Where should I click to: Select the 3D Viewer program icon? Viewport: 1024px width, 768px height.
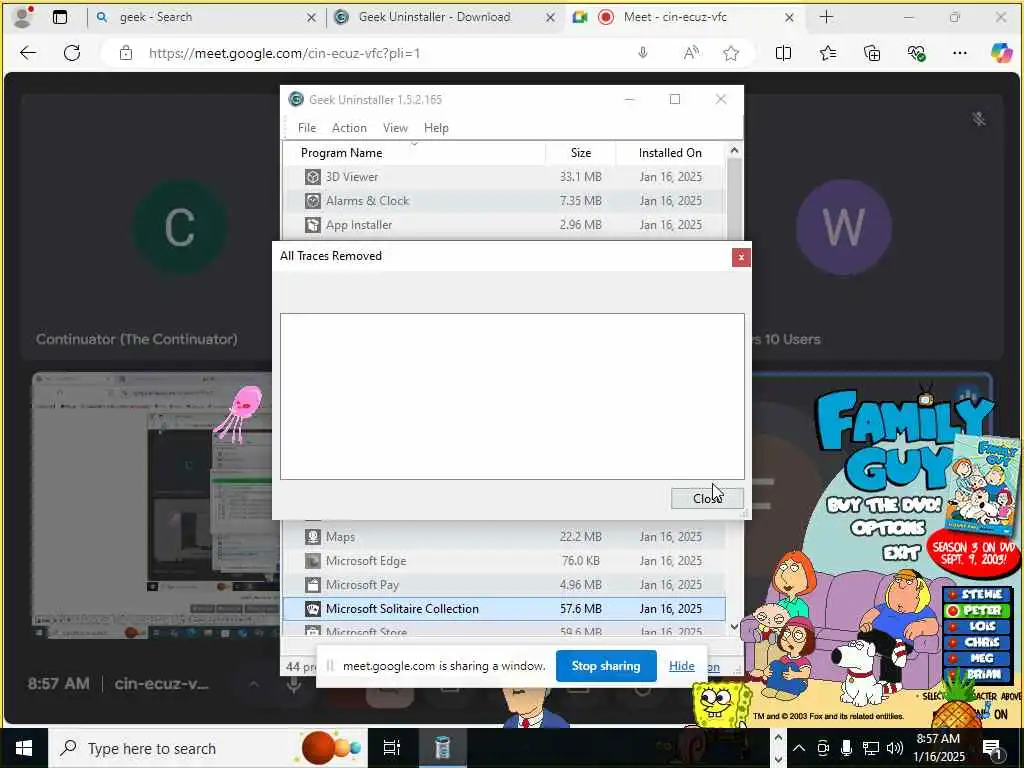click(x=313, y=177)
